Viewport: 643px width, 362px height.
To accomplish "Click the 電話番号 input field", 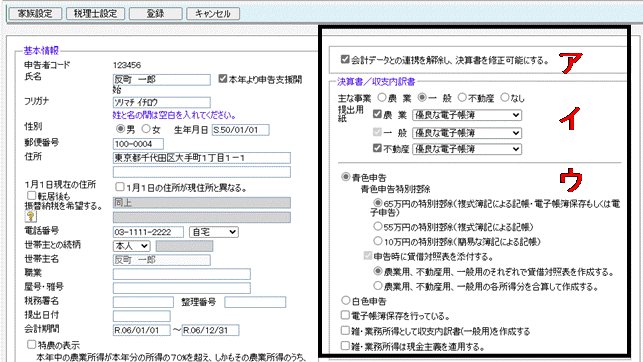I will [148, 232].
